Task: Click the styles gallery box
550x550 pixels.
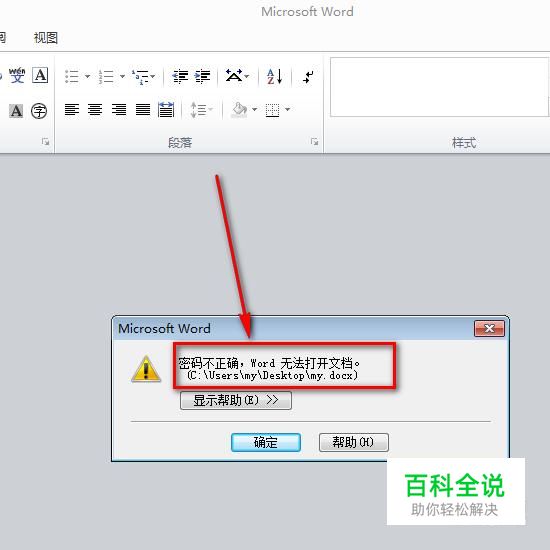Action: tap(440, 87)
